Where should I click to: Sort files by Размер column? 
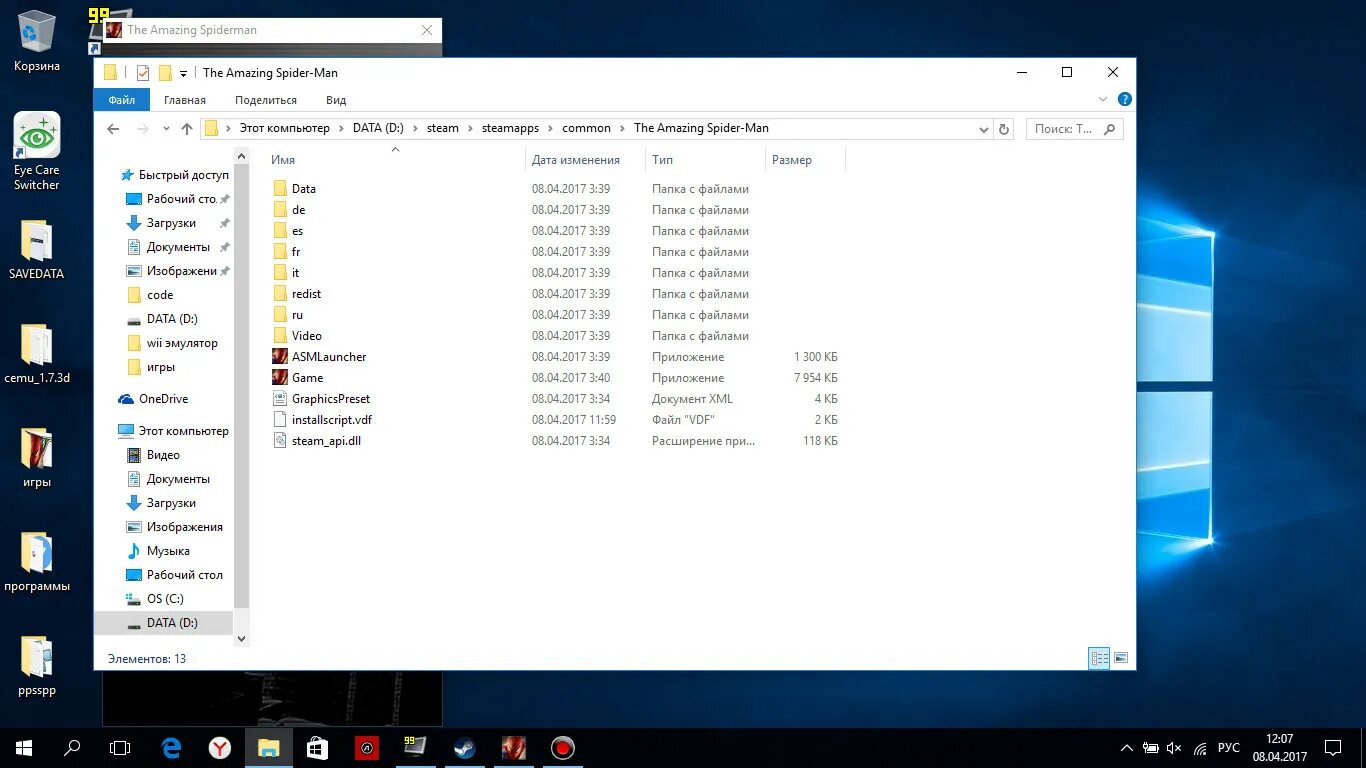tap(792, 160)
